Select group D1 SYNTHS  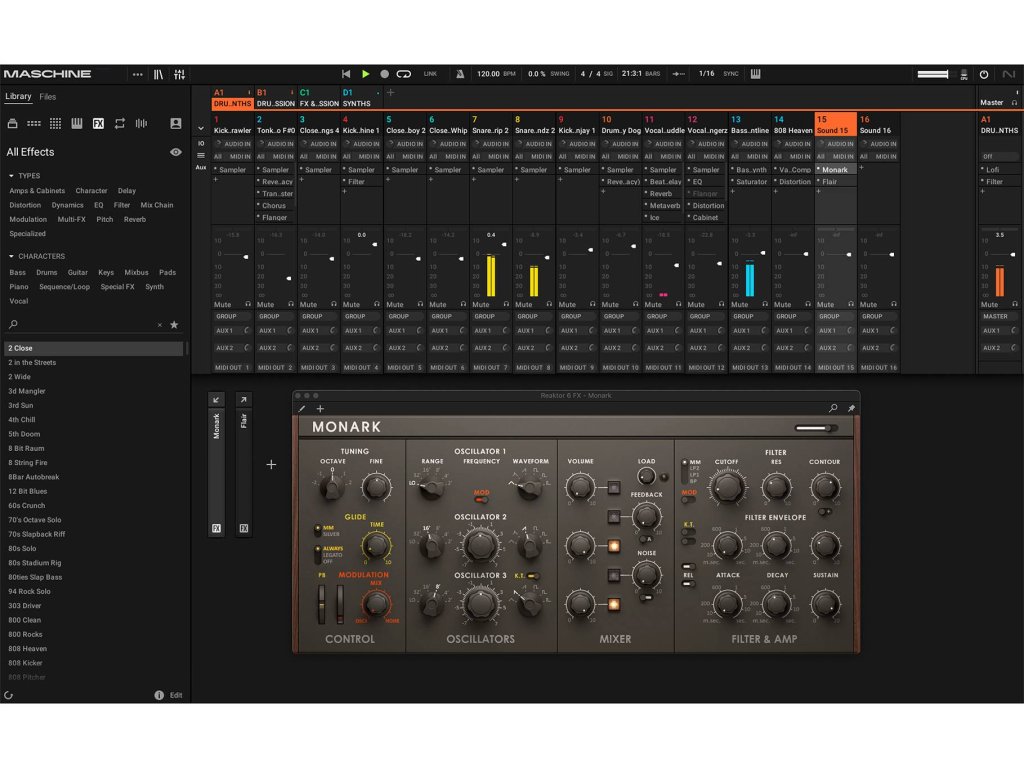pyautogui.click(x=361, y=98)
